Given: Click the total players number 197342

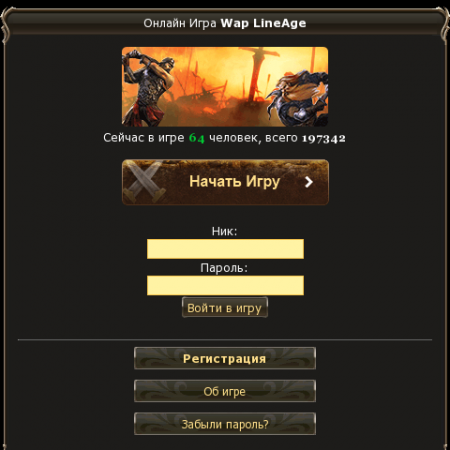Looking at the screenshot, I should point(324,138).
